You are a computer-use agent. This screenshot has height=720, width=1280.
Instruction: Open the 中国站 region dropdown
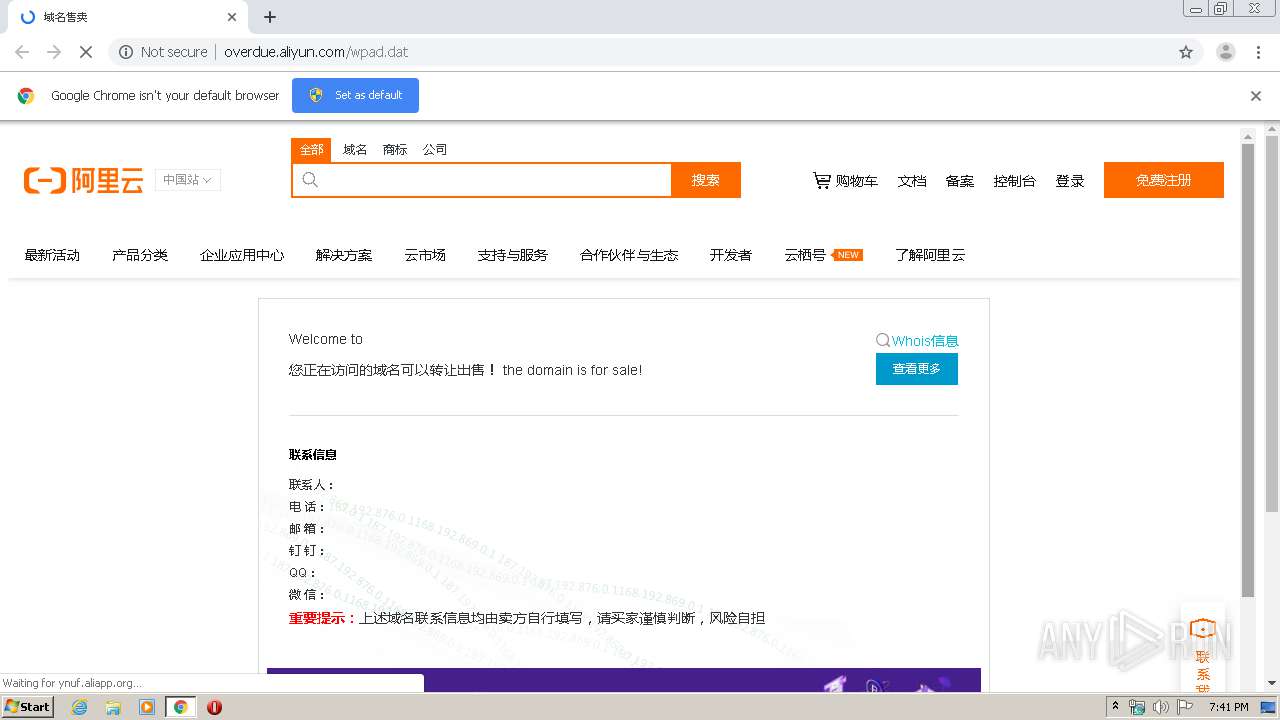[x=188, y=180]
